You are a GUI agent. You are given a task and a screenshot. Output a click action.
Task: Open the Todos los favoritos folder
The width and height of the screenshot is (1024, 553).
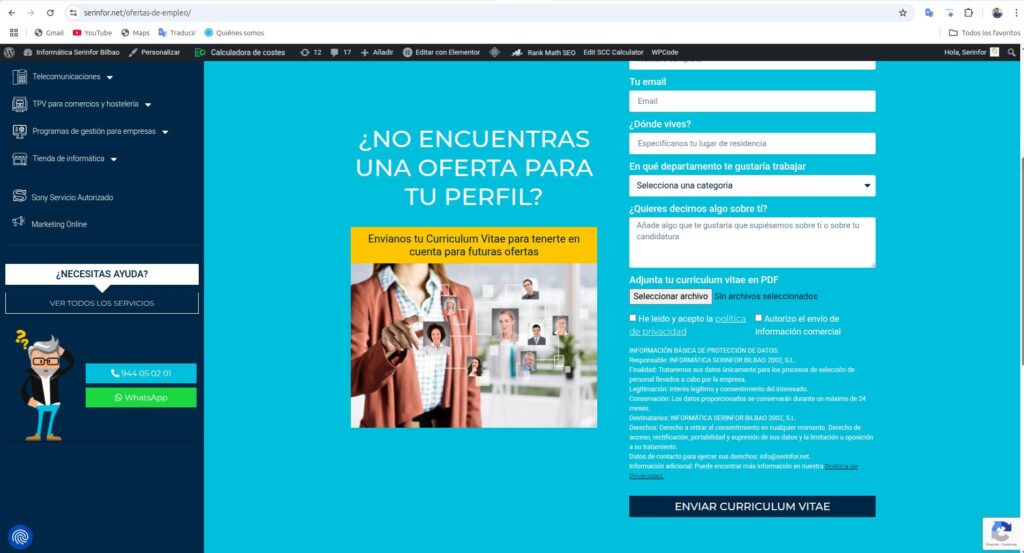click(x=984, y=33)
